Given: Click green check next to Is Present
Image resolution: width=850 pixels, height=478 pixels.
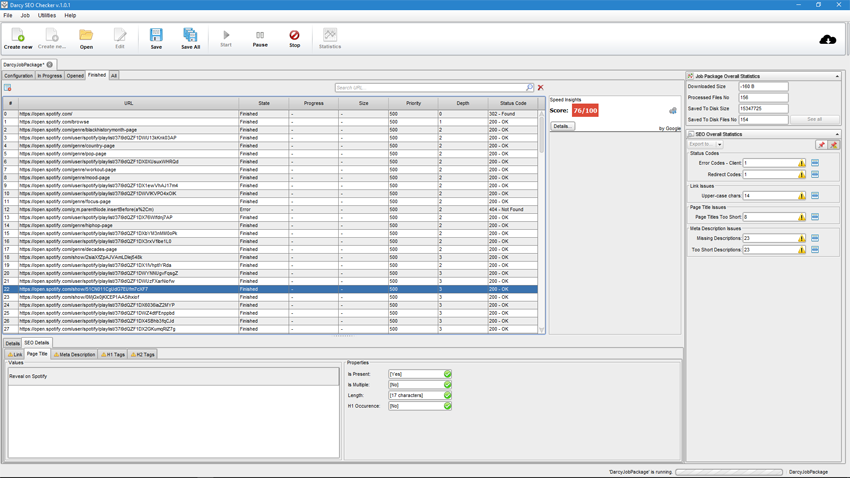Looking at the screenshot, I should (447, 374).
